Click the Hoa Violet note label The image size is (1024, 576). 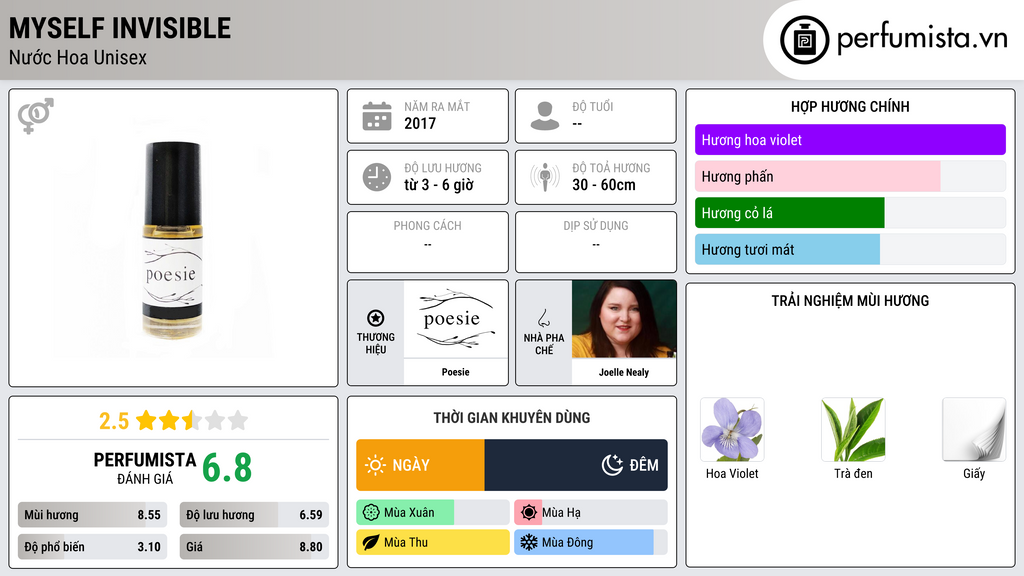[x=732, y=473]
